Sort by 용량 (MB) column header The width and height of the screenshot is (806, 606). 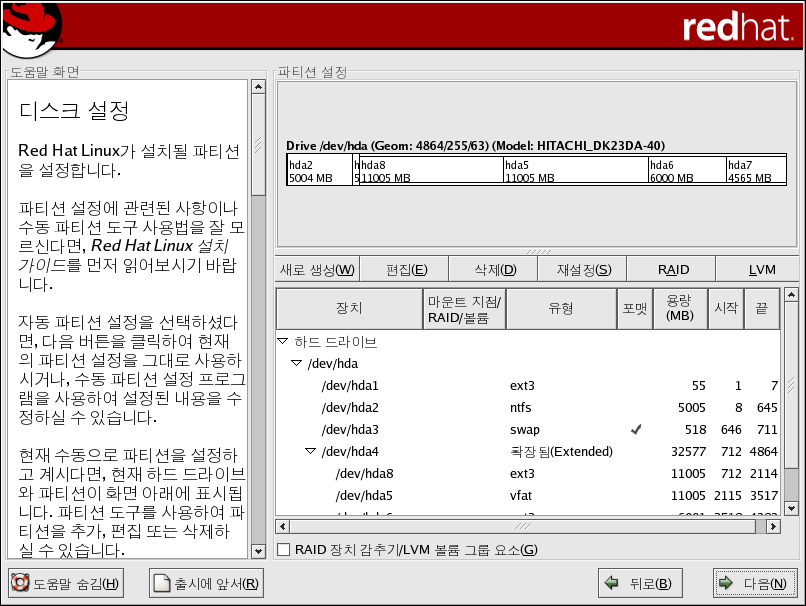click(x=679, y=309)
